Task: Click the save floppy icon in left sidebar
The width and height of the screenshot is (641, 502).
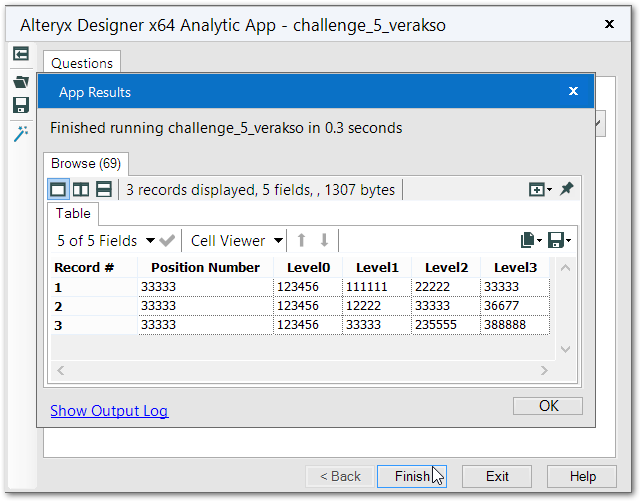Action: (20, 105)
